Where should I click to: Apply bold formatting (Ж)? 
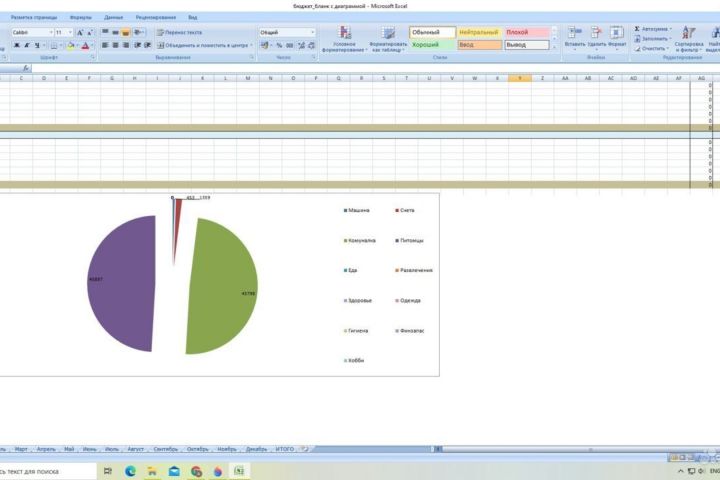(x=17, y=45)
